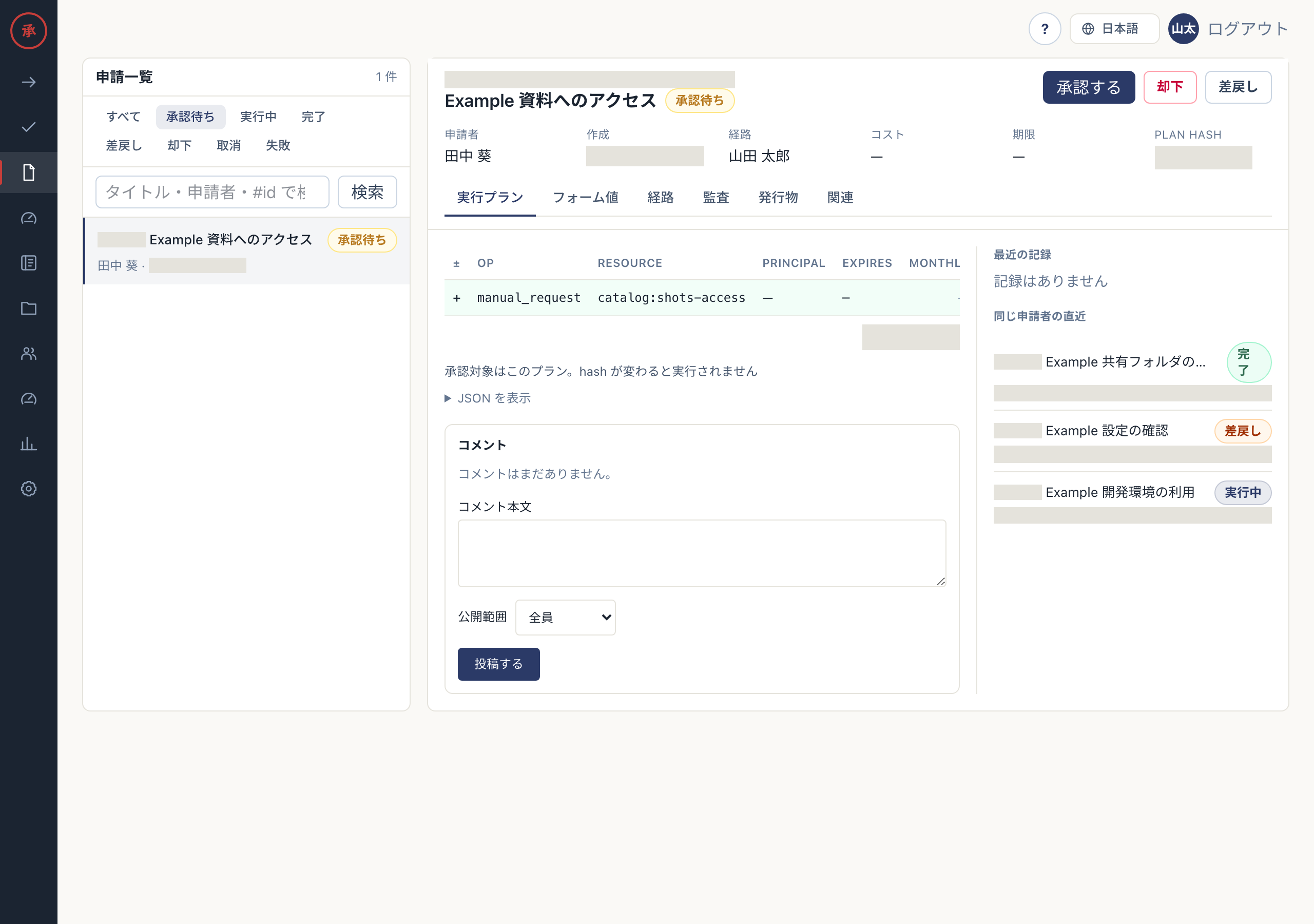Viewport: 1314px width, 924px height.
Task: Open the folder icon in sidebar
Action: tap(29, 309)
